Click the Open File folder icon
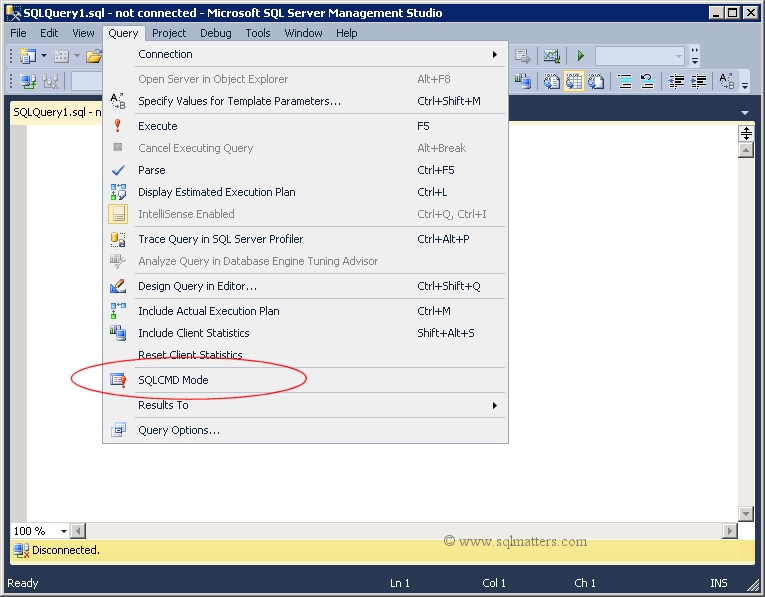 [x=94, y=56]
